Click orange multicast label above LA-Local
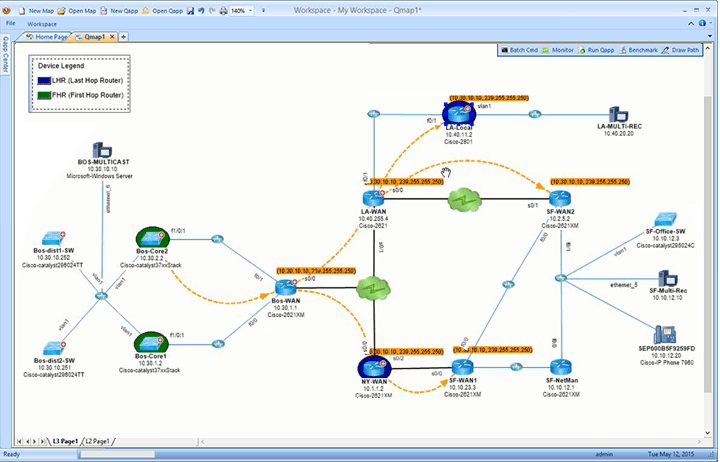Image resolution: width=720 pixels, height=462 pixels. pos(489,98)
